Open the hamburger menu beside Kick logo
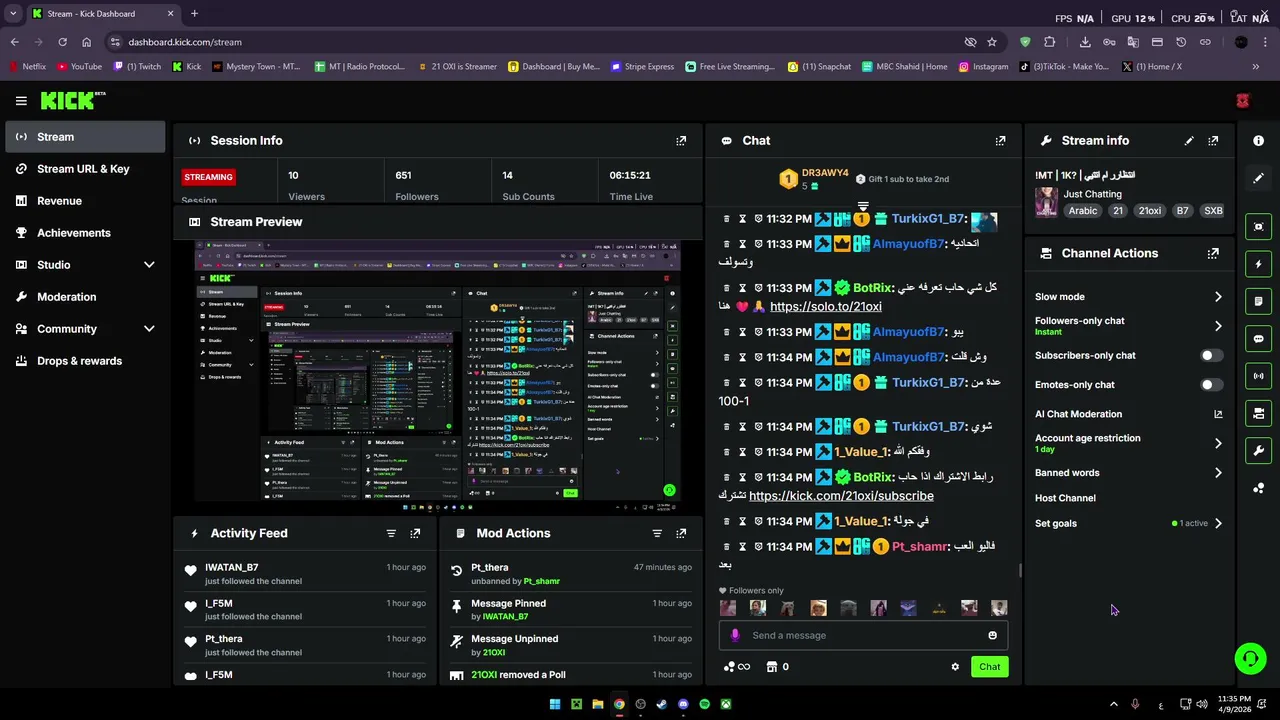The image size is (1280, 720). point(21,101)
